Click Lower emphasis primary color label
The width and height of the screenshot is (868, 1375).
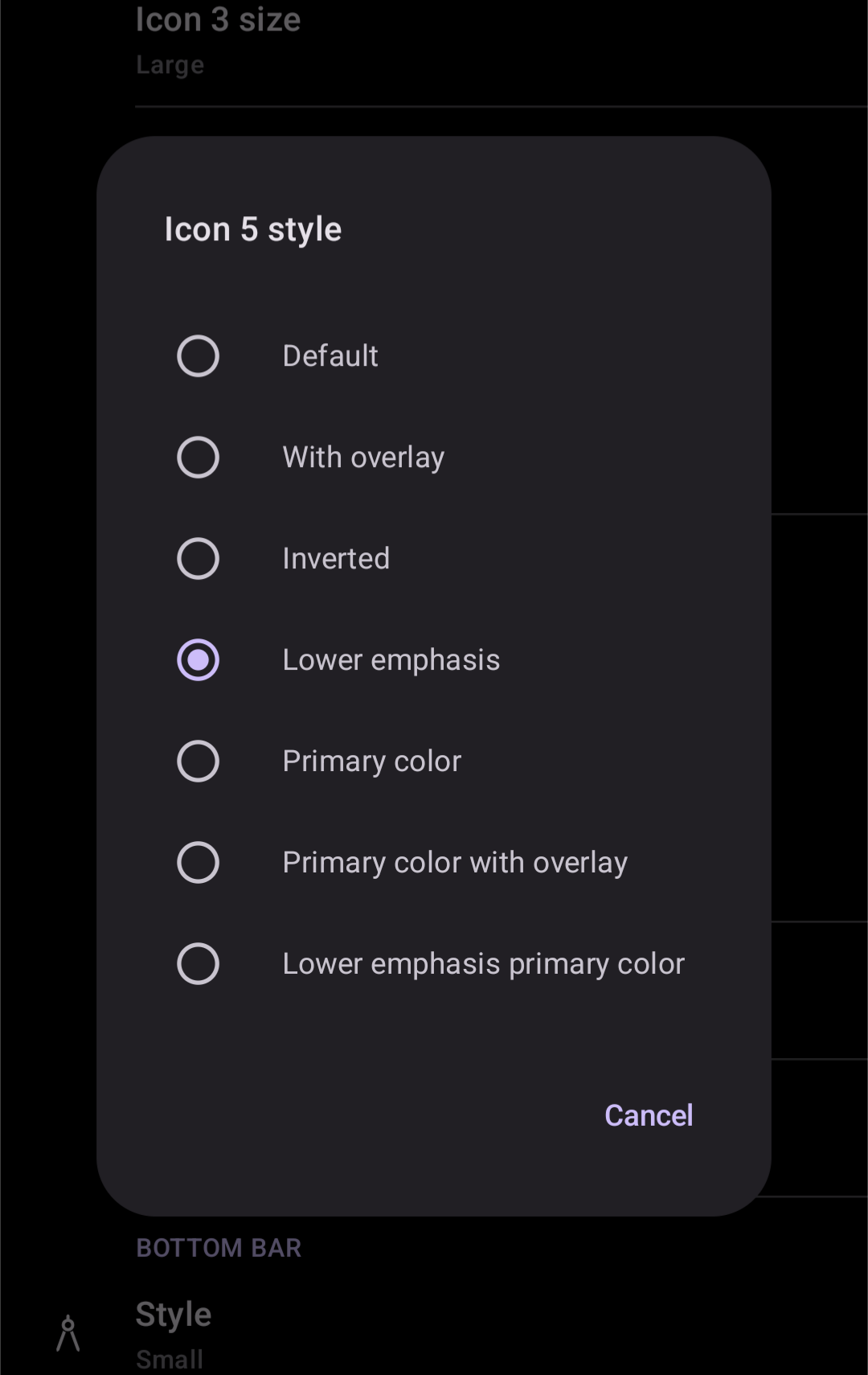(x=484, y=964)
